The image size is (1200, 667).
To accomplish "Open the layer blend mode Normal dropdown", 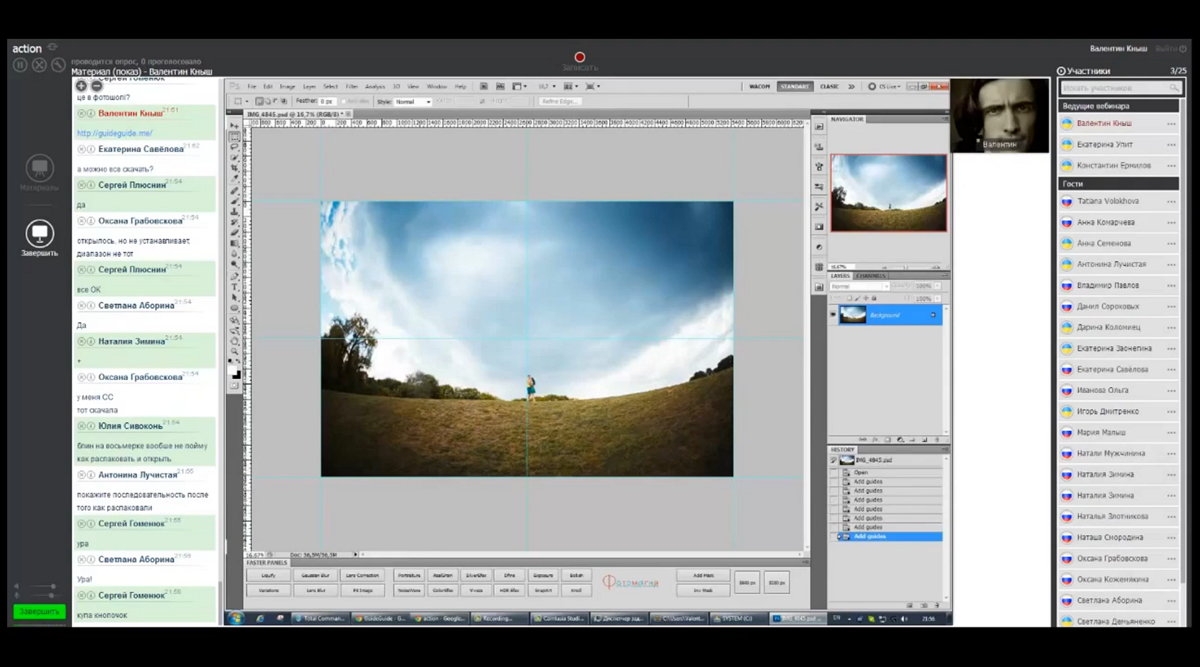I will (x=859, y=286).
